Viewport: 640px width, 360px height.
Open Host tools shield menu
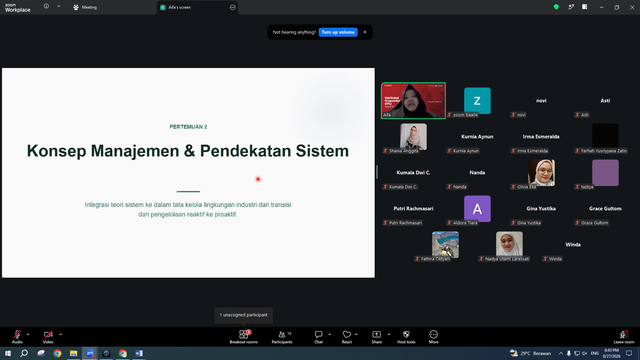(x=406, y=337)
